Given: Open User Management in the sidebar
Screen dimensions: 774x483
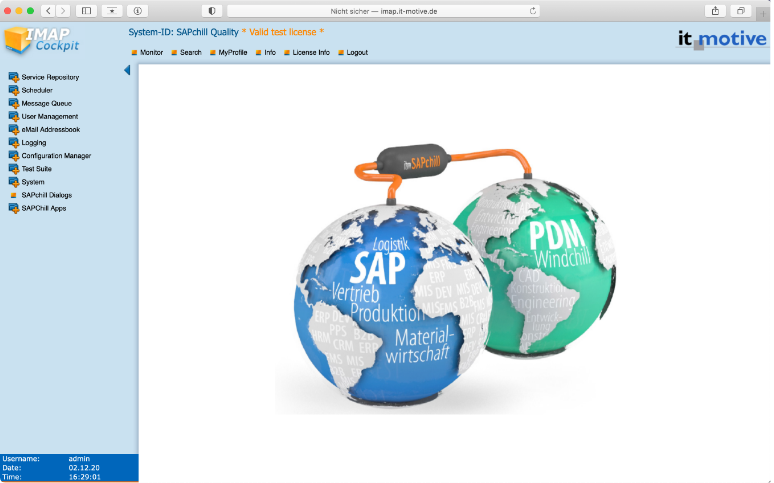Looking at the screenshot, I should click(x=50, y=117).
